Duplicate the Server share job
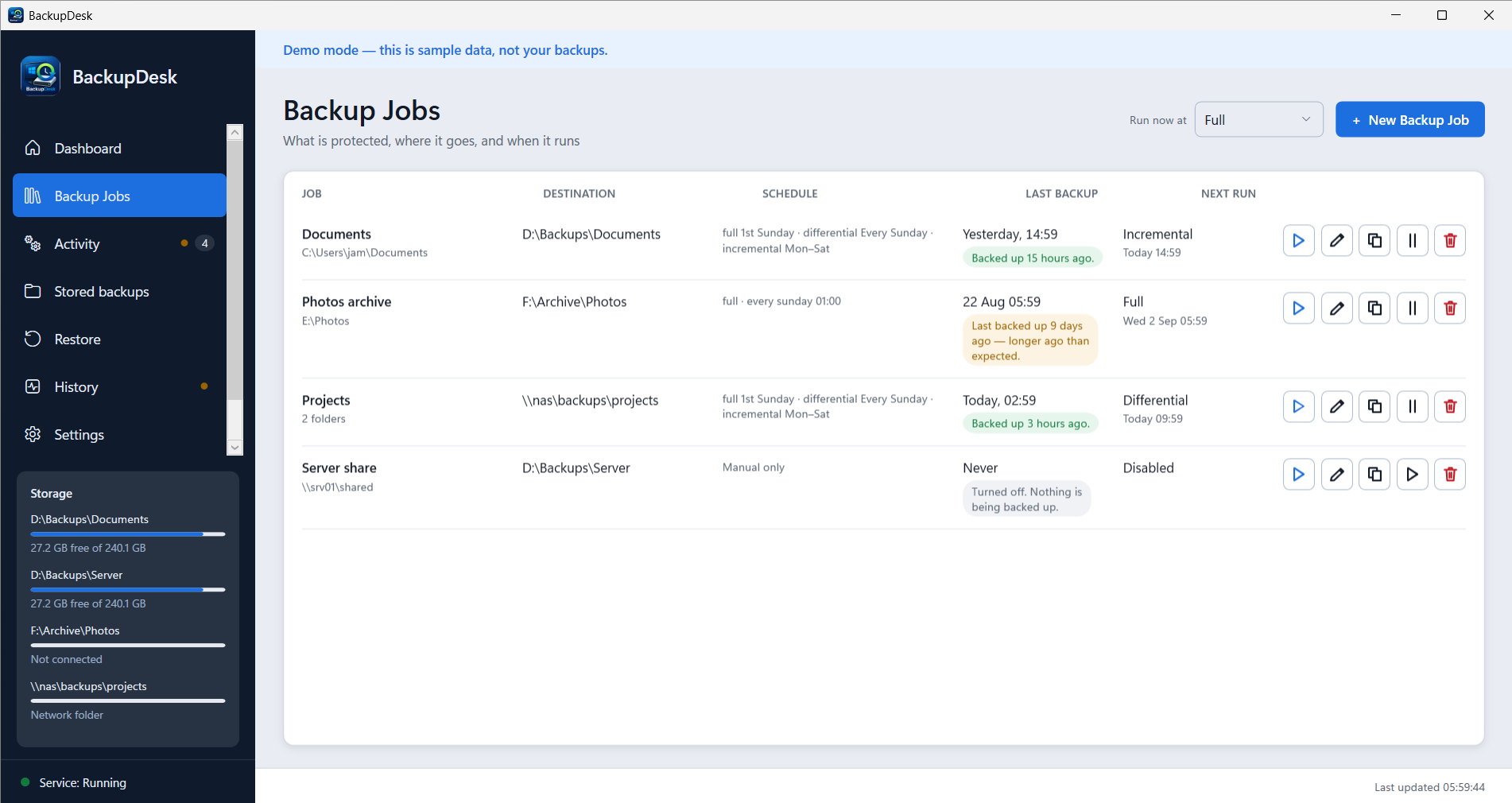 click(x=1374, y=474)
